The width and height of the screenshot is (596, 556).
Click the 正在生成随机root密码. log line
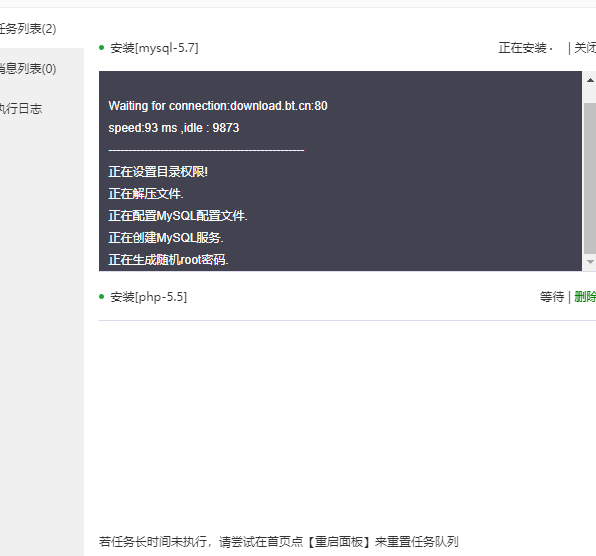pos(168,260)
